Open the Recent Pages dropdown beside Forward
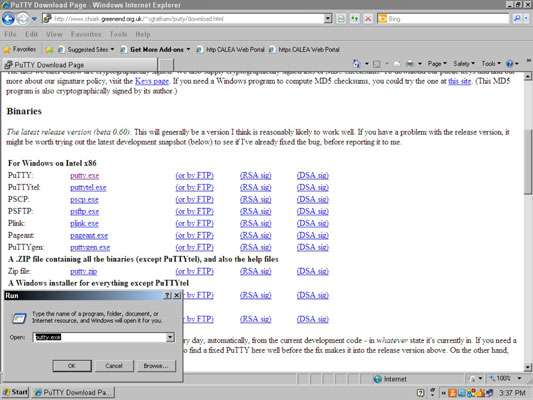This screenshot has height=400, width=533. coord(34,19)
